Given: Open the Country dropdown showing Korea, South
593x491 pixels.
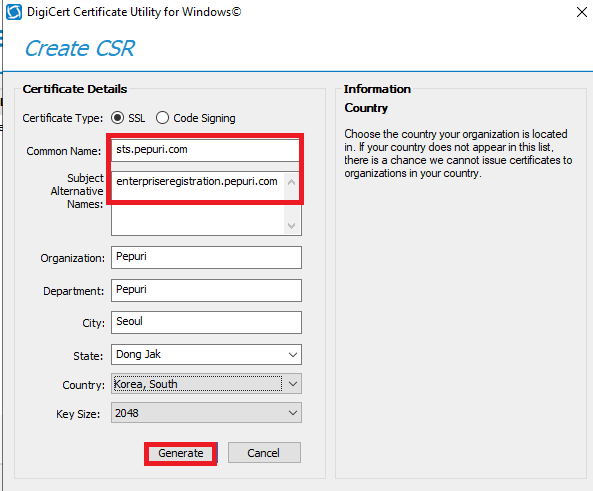Looking at the screenshot, I should (x=206, y=384).
